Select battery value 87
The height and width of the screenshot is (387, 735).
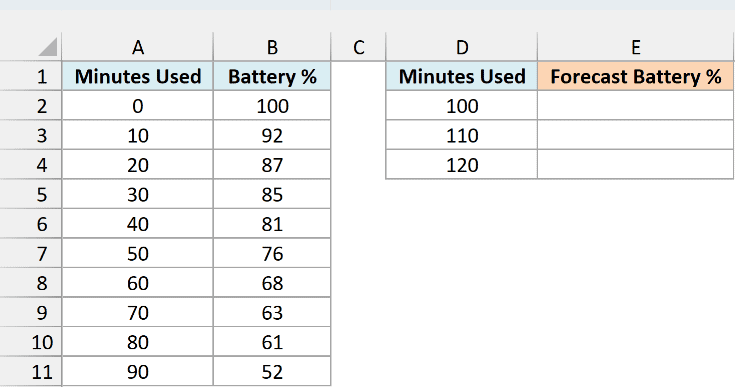pos(272,164)
